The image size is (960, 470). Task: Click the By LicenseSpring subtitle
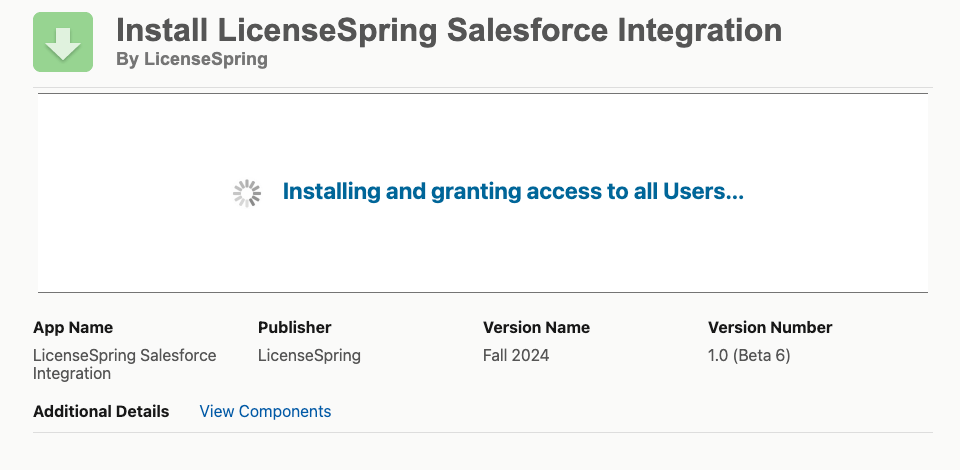pyautogui.click(x=192, y=59)
